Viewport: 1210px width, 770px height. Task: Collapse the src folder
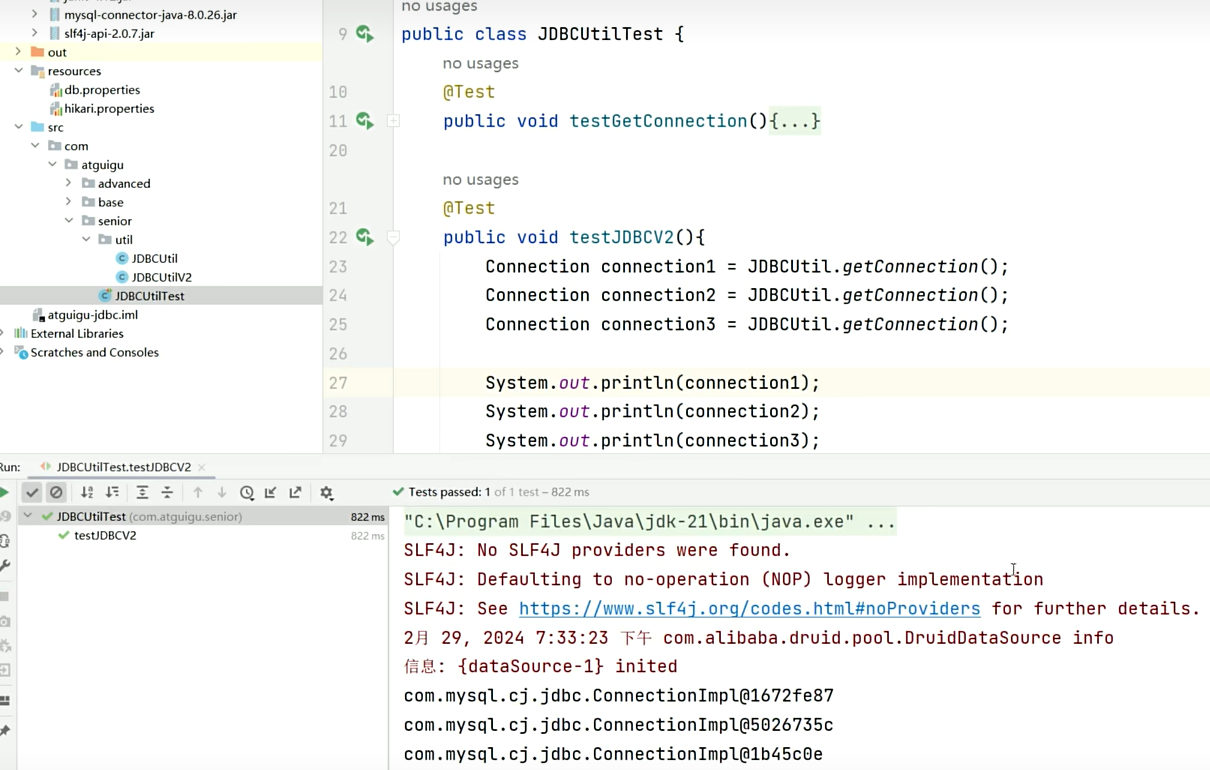[x=18, y=127]
